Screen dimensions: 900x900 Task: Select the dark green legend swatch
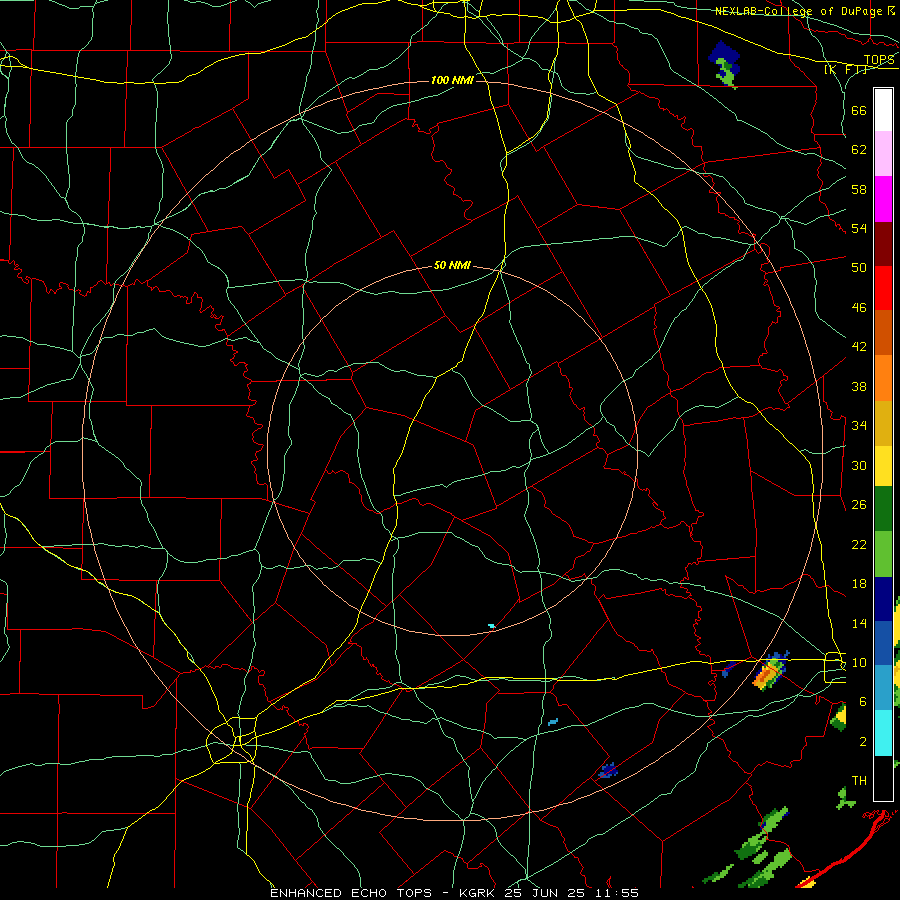point(883,509)
